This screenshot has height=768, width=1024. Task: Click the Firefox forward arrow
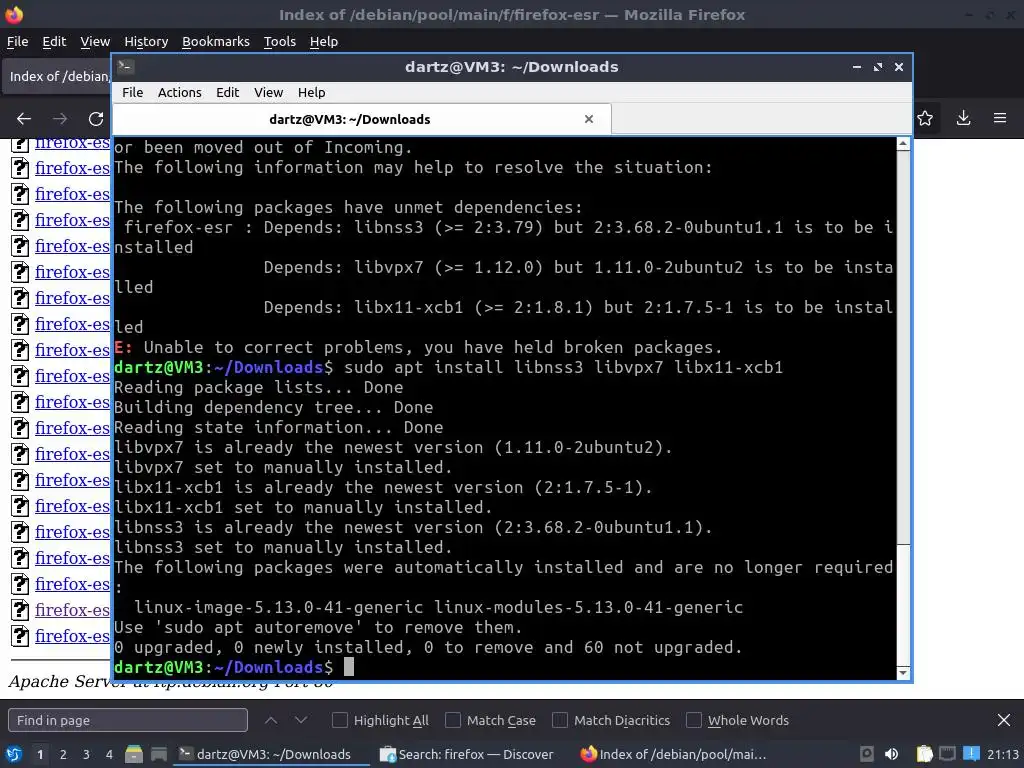60,118
